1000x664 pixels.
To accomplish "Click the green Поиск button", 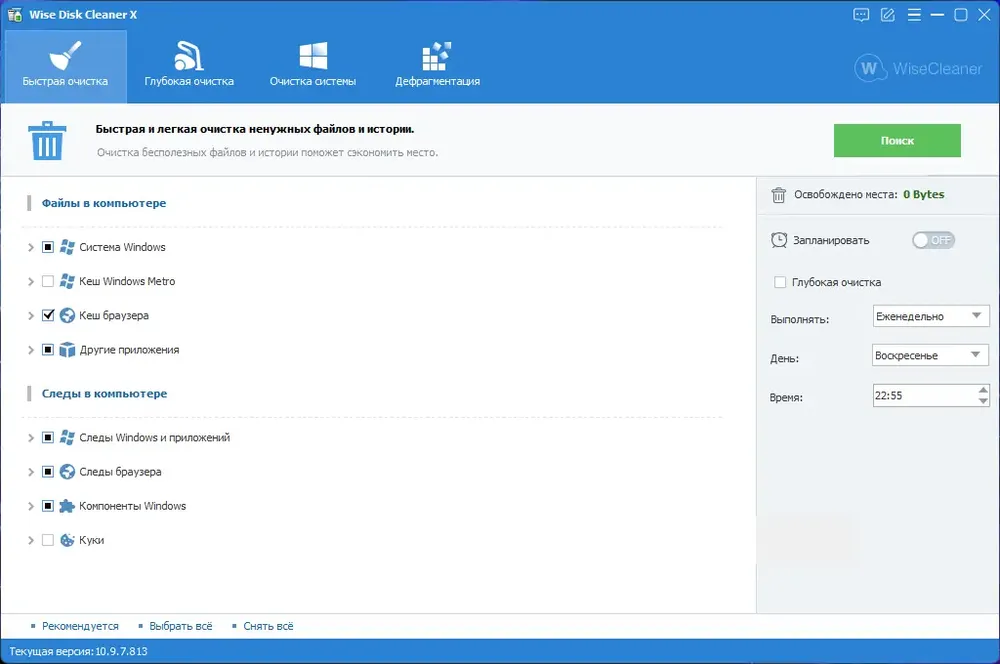I will 897,140.
